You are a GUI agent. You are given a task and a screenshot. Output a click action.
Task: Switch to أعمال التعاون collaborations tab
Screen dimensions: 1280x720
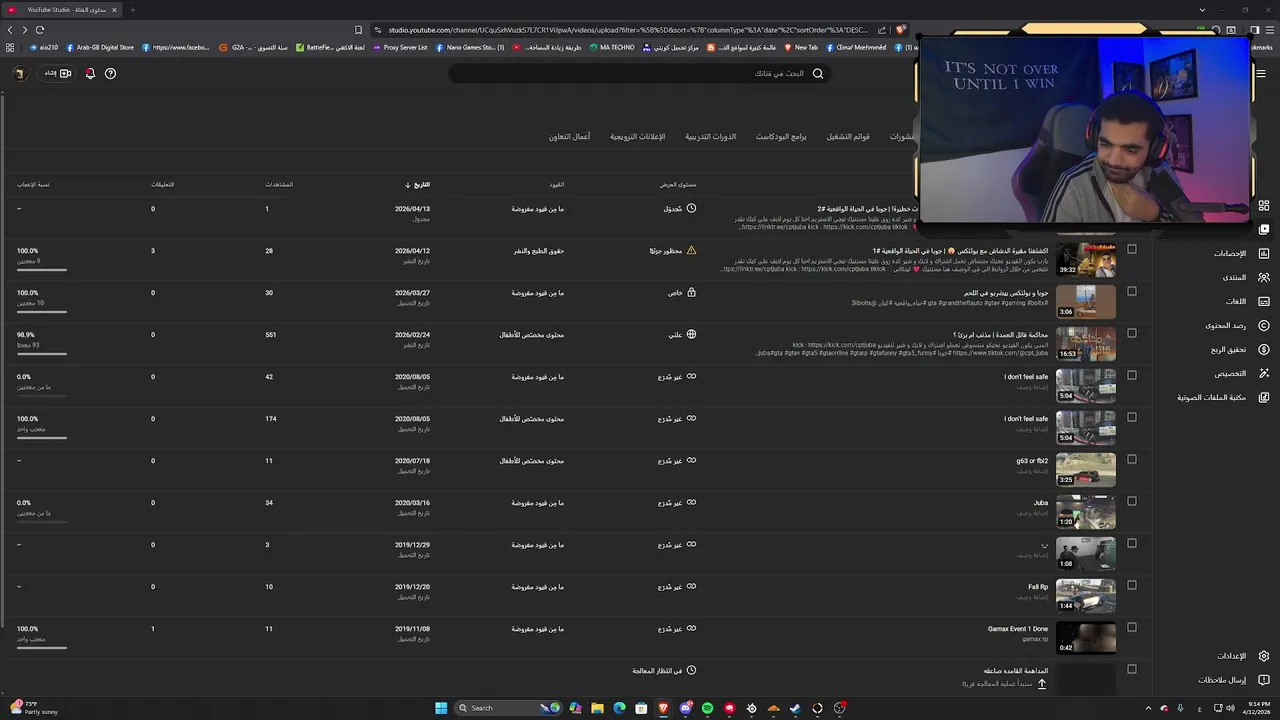[x=569, y=136]
